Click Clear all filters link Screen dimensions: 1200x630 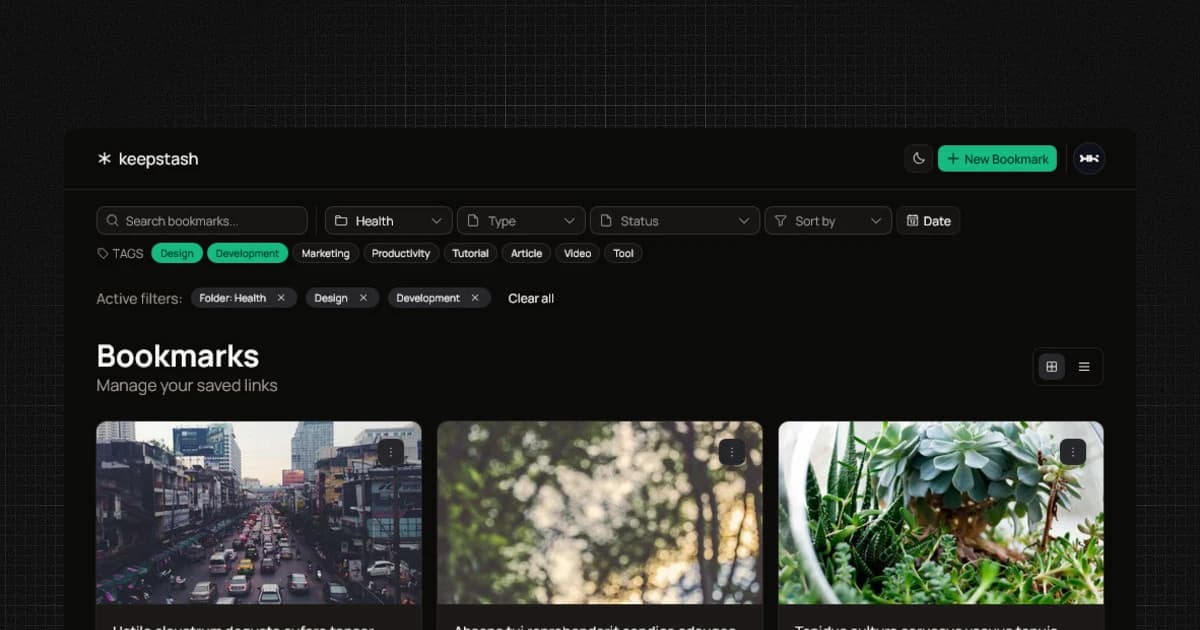coord(531,298)
